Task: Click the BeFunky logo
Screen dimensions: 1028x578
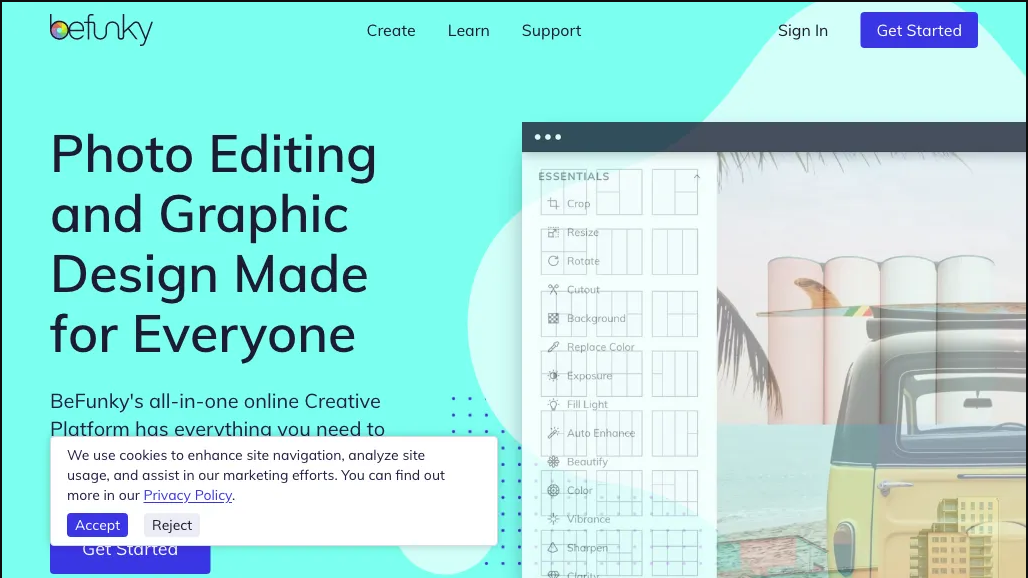Action: pyautogui.click(x=101, y=30)
